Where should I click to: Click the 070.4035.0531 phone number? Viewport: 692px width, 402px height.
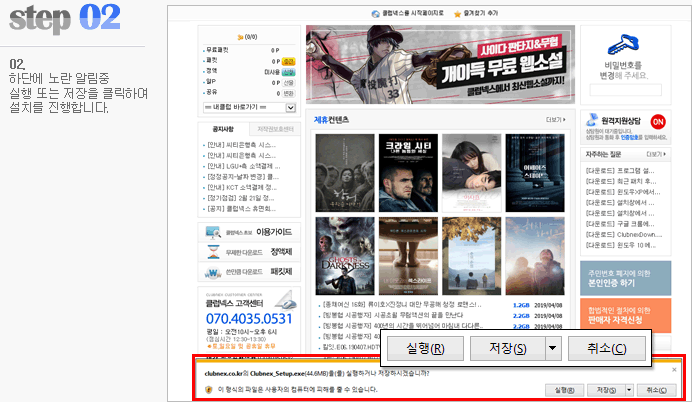point(249,319)
